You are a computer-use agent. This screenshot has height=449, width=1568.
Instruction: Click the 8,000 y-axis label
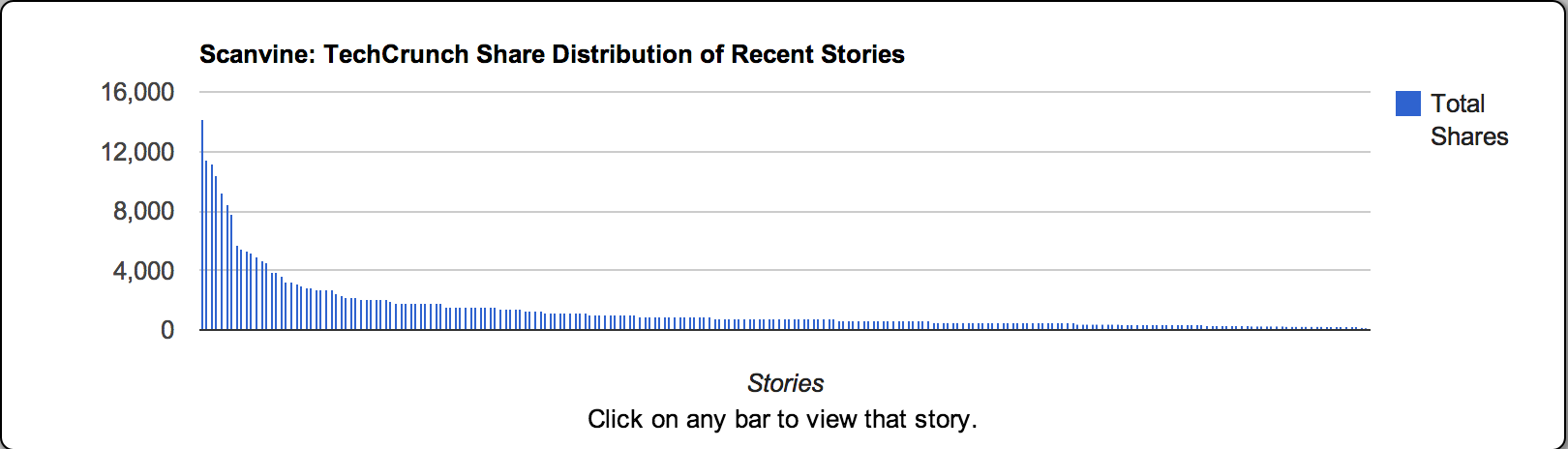click(143, 211)
